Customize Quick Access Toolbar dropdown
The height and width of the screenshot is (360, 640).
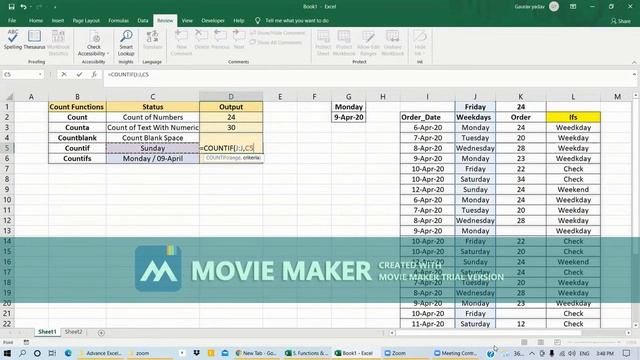click(x=55, y=7)
